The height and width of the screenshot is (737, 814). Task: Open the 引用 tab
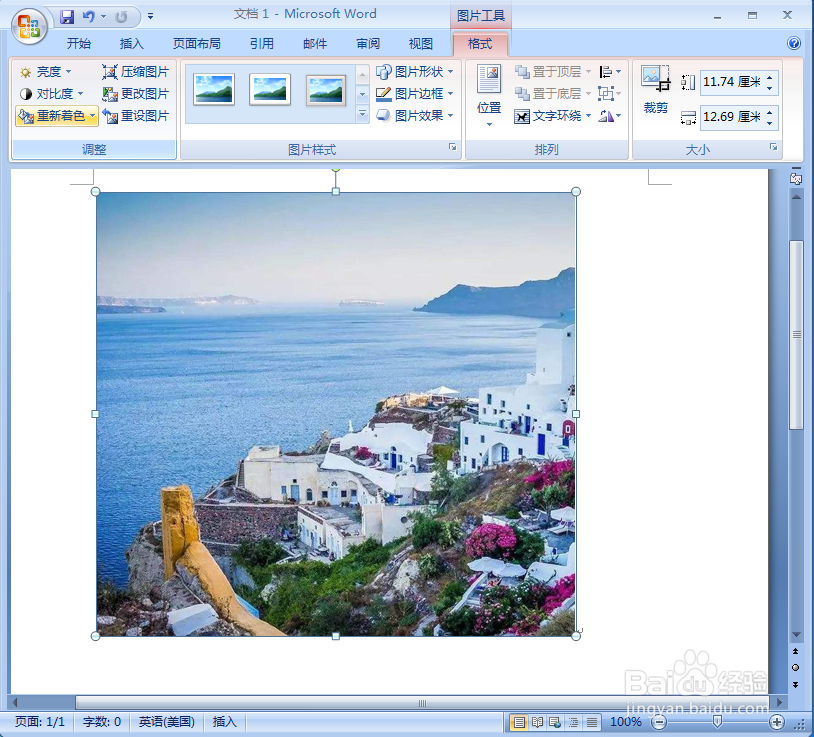click(262, 44)
